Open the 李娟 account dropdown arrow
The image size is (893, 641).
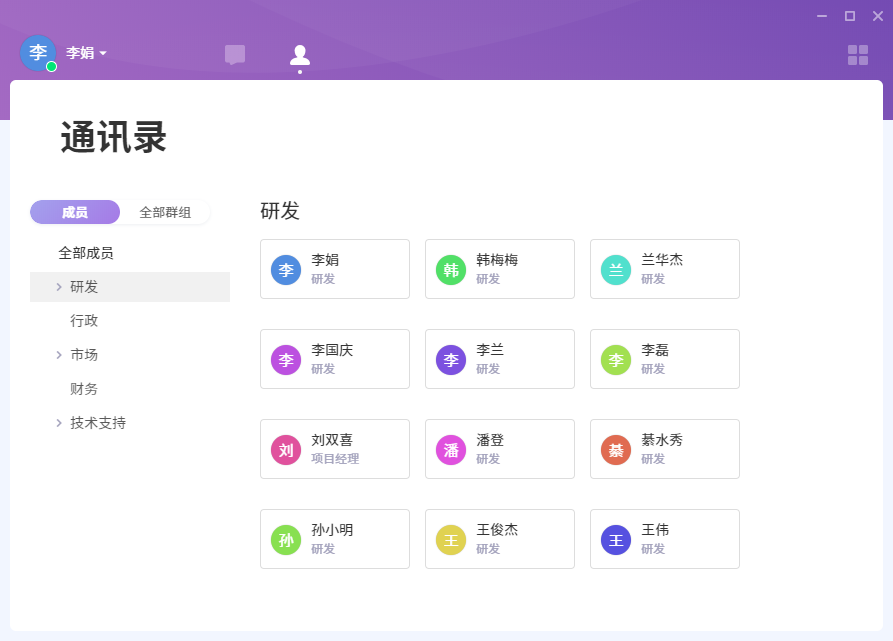tap(103, 53)
